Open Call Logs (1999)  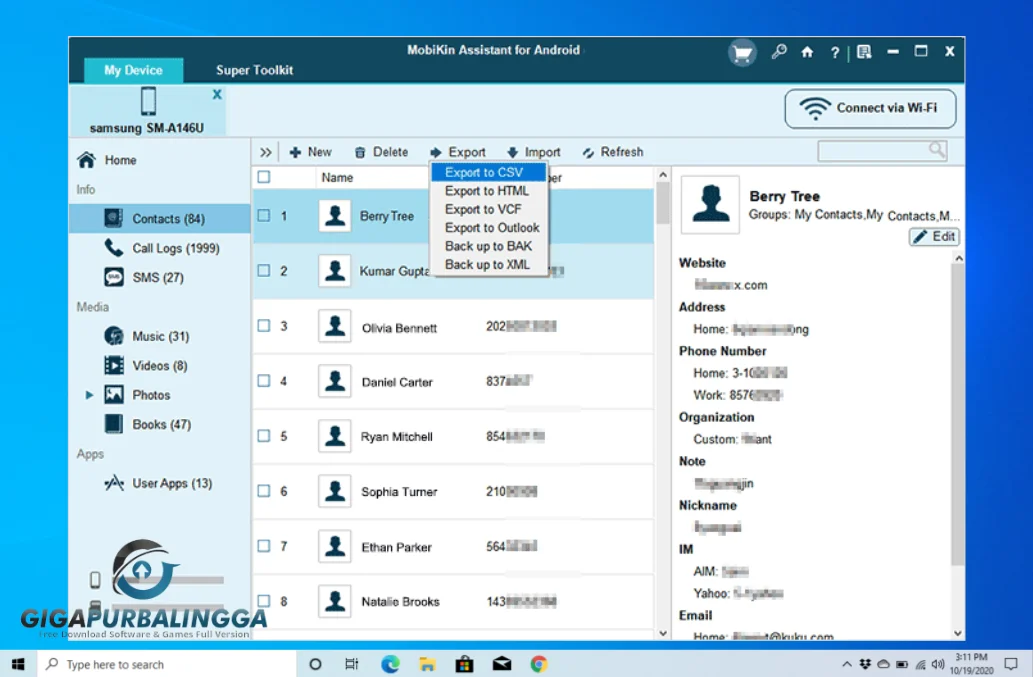[x=161, y=248]
